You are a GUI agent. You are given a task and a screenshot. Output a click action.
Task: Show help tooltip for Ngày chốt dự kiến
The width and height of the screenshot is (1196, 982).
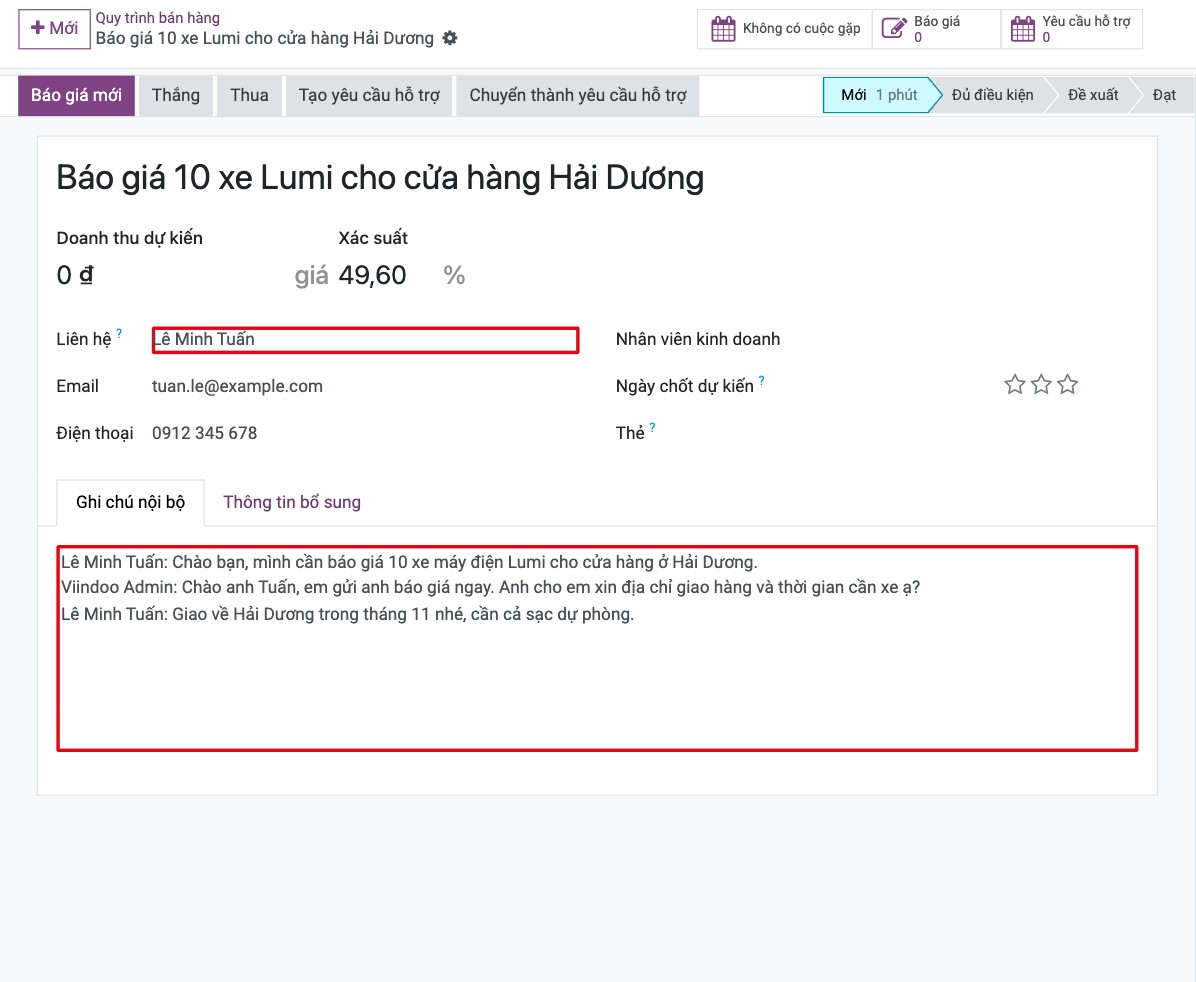point(761,380)
